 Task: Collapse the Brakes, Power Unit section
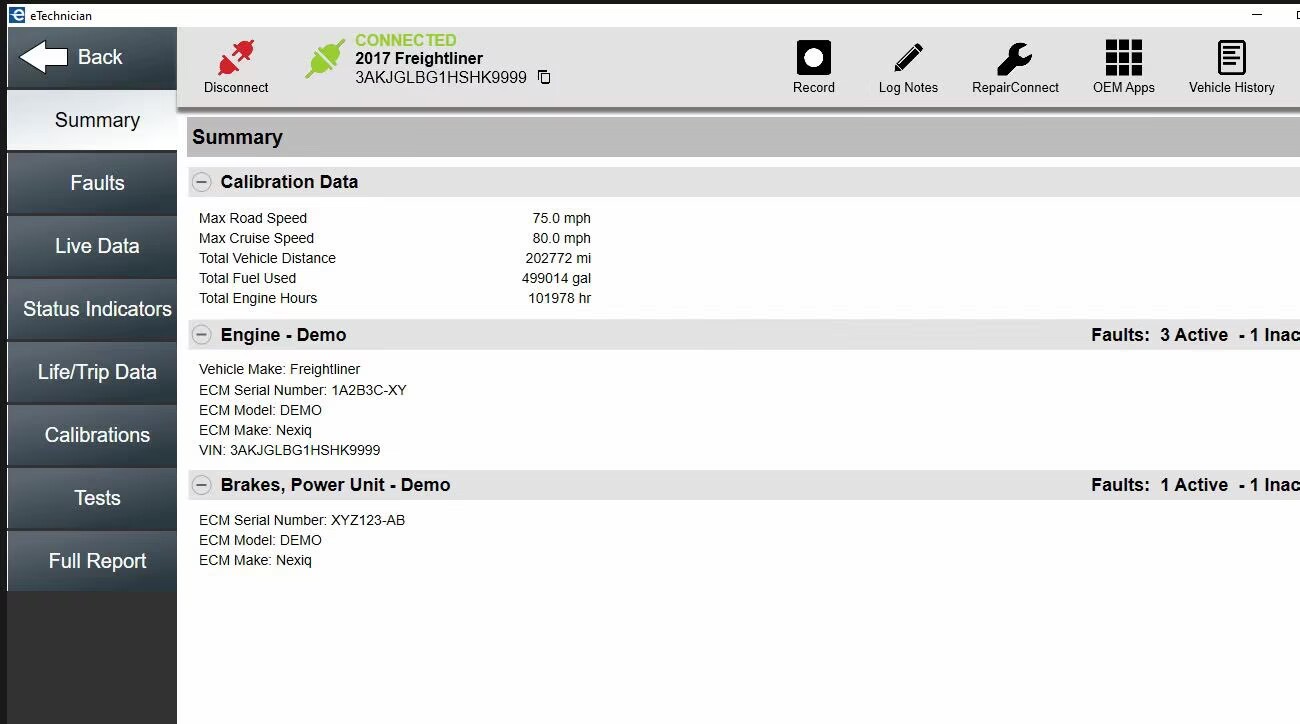coord(202,485)
